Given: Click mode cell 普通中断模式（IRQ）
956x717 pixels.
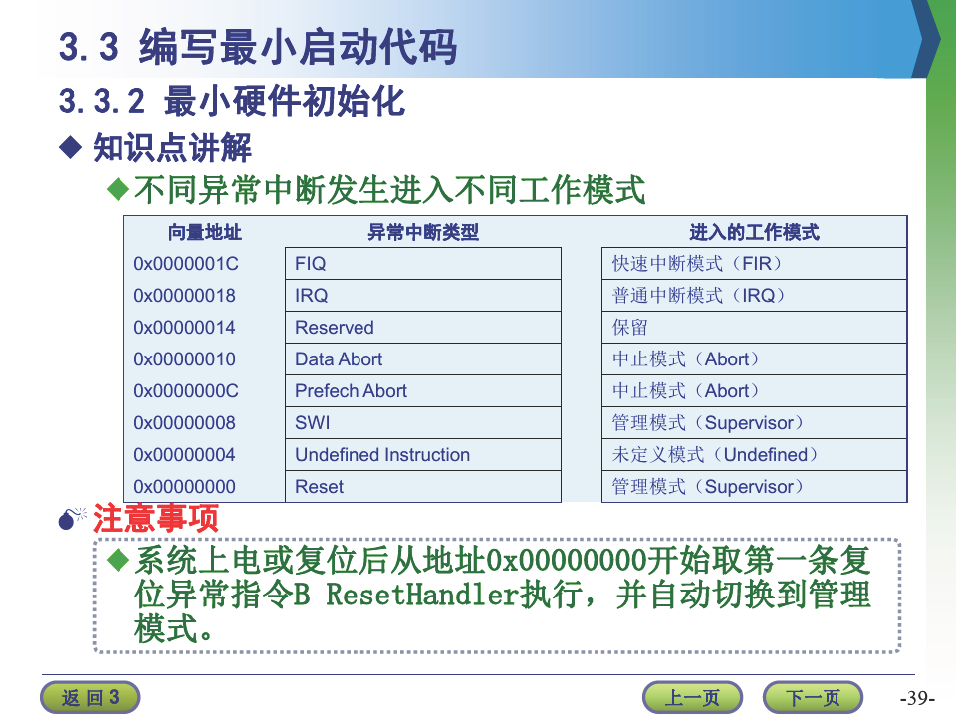Looking at the screenshot, I should (x=754, y=296).
